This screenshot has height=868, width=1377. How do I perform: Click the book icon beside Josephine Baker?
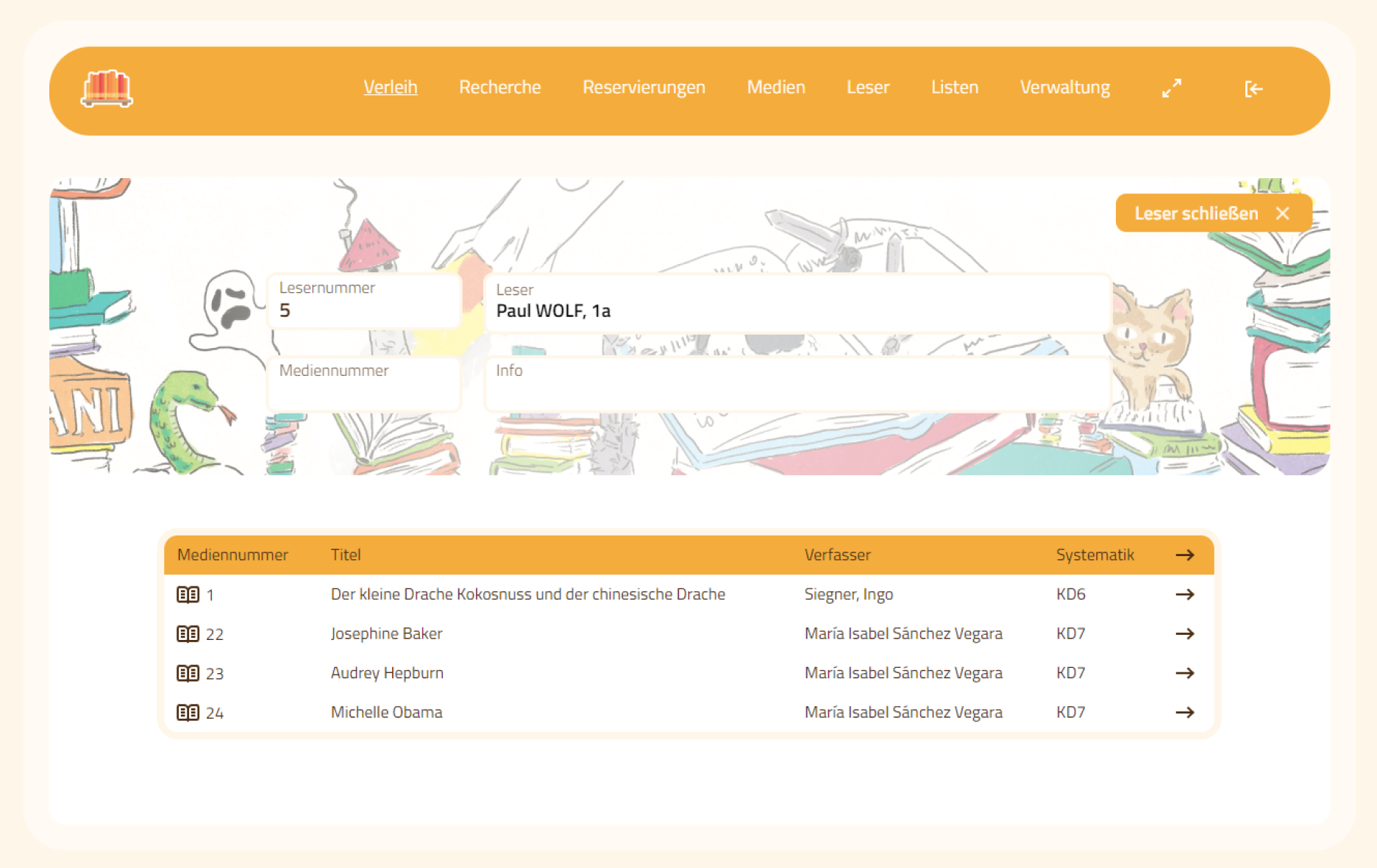[189, 633]
